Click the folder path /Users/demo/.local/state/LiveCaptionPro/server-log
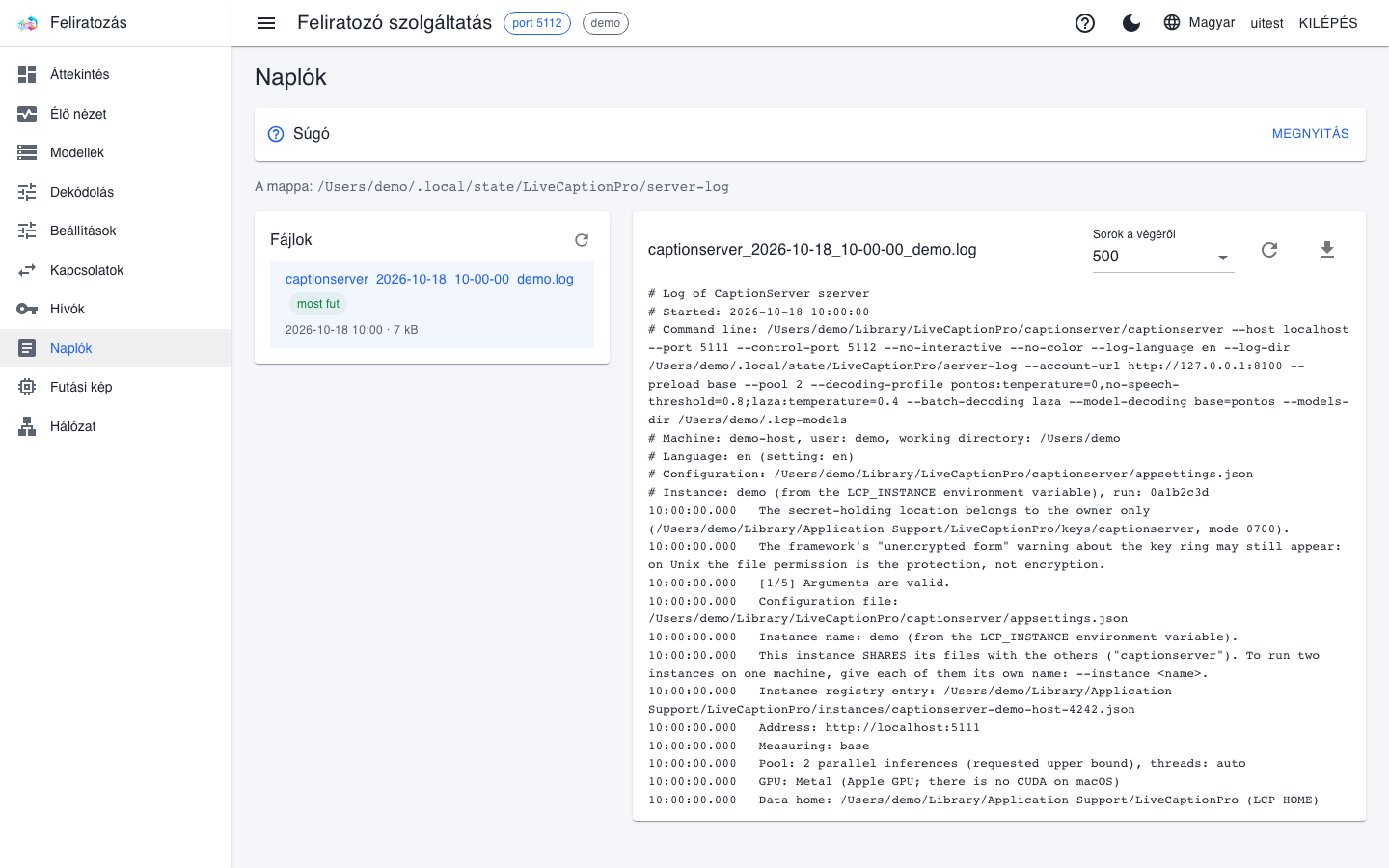Image resolution: width=1389 pixels, height=868 pixels. [523, 187]
